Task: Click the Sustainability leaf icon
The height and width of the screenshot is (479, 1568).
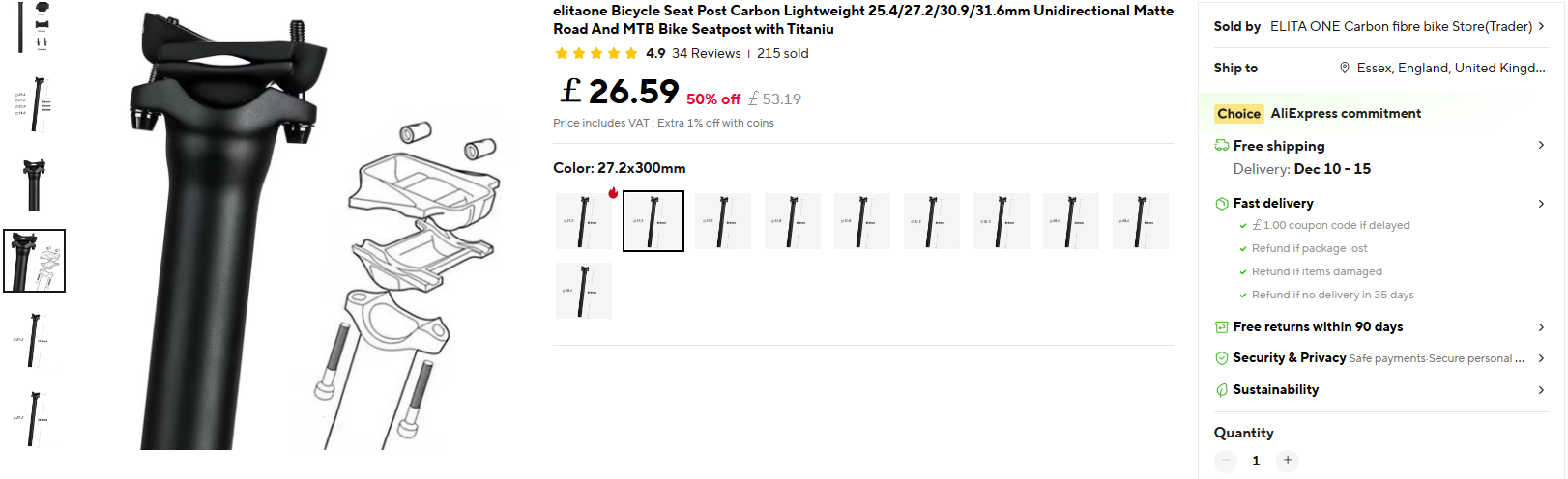Action: [1222, 390]
